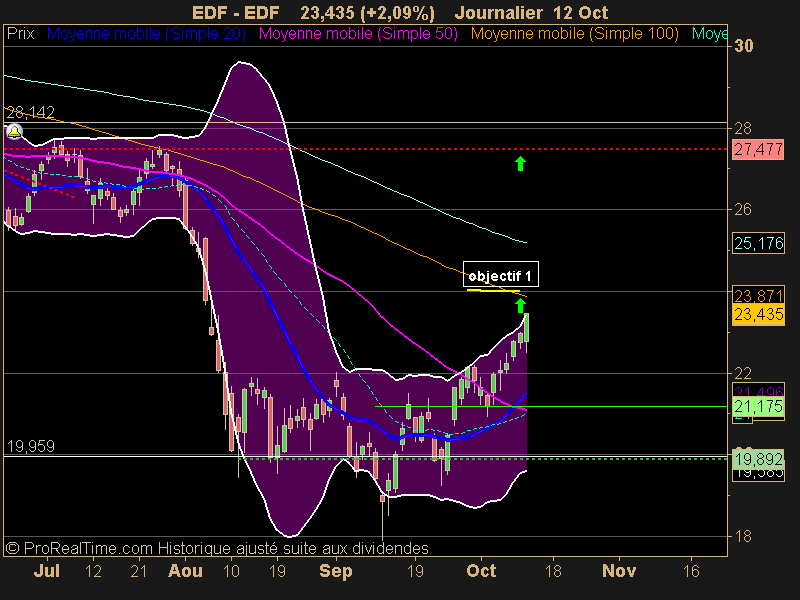Screen dimensions: 800x600
Task: Click the 12 date label after Jul
Action: click(93, 570)
